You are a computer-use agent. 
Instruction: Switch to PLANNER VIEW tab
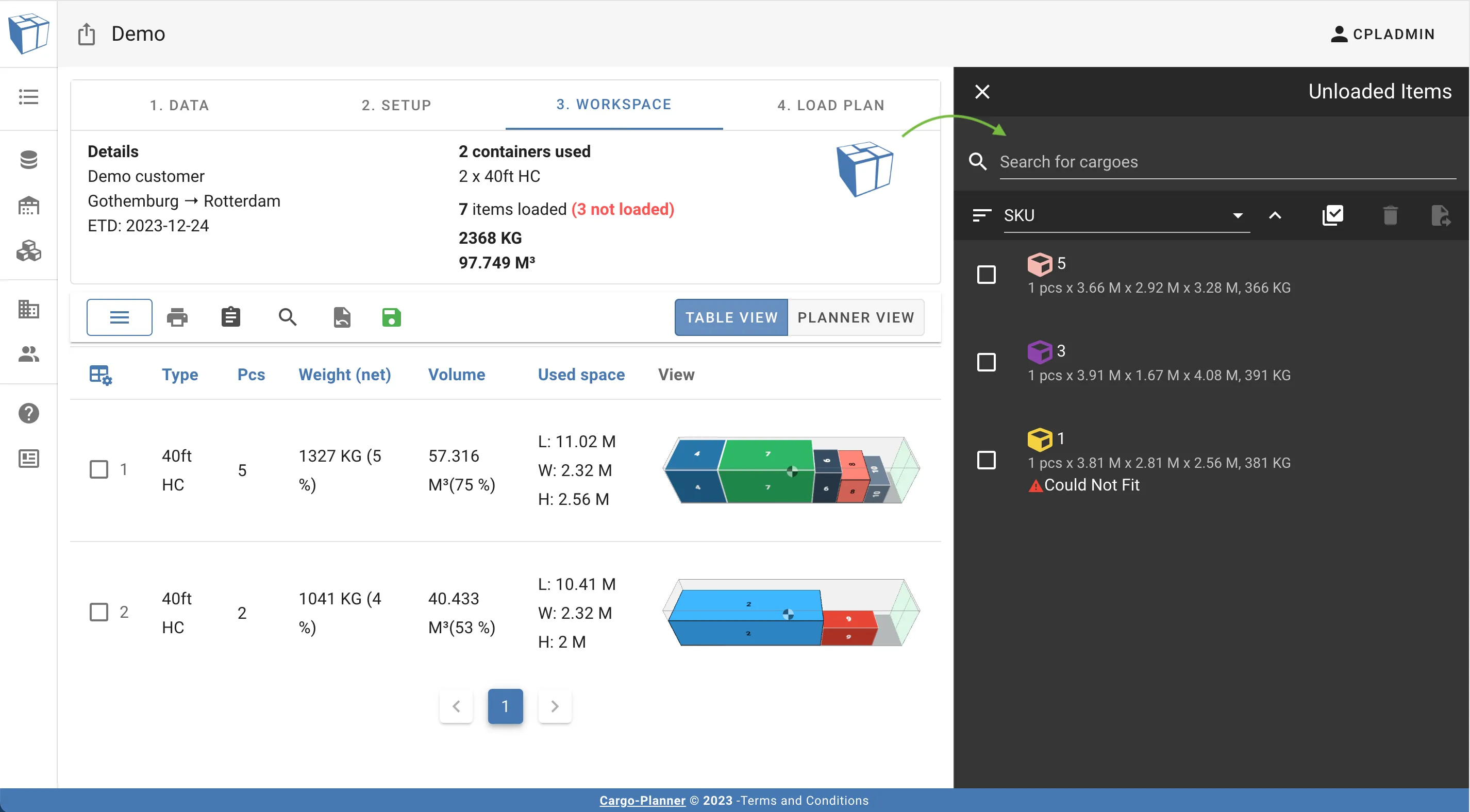(x=856, y=317)
